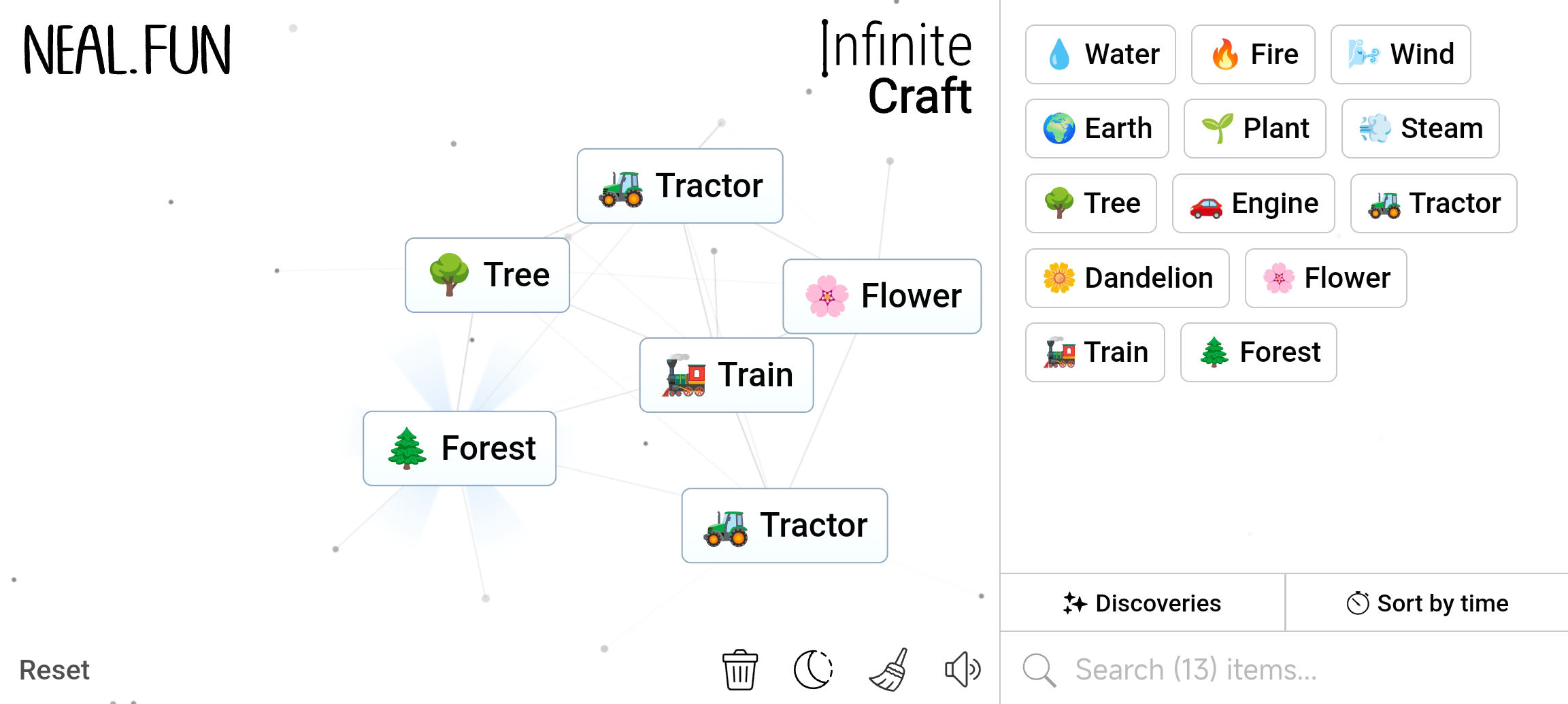Click the Forest tile on the canvas
Screen dimensions: 1568x704
coord(459,448)
